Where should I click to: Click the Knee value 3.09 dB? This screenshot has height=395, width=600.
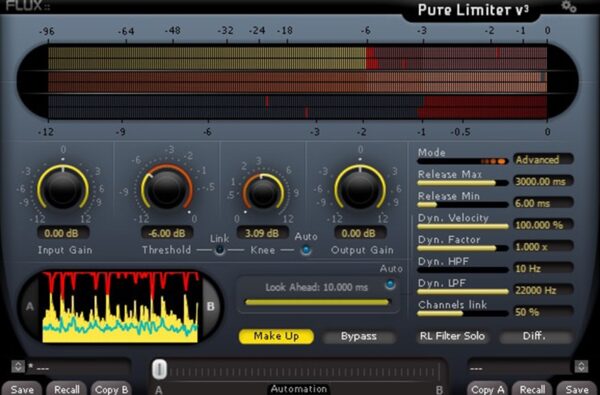click(x=262, y=233)
